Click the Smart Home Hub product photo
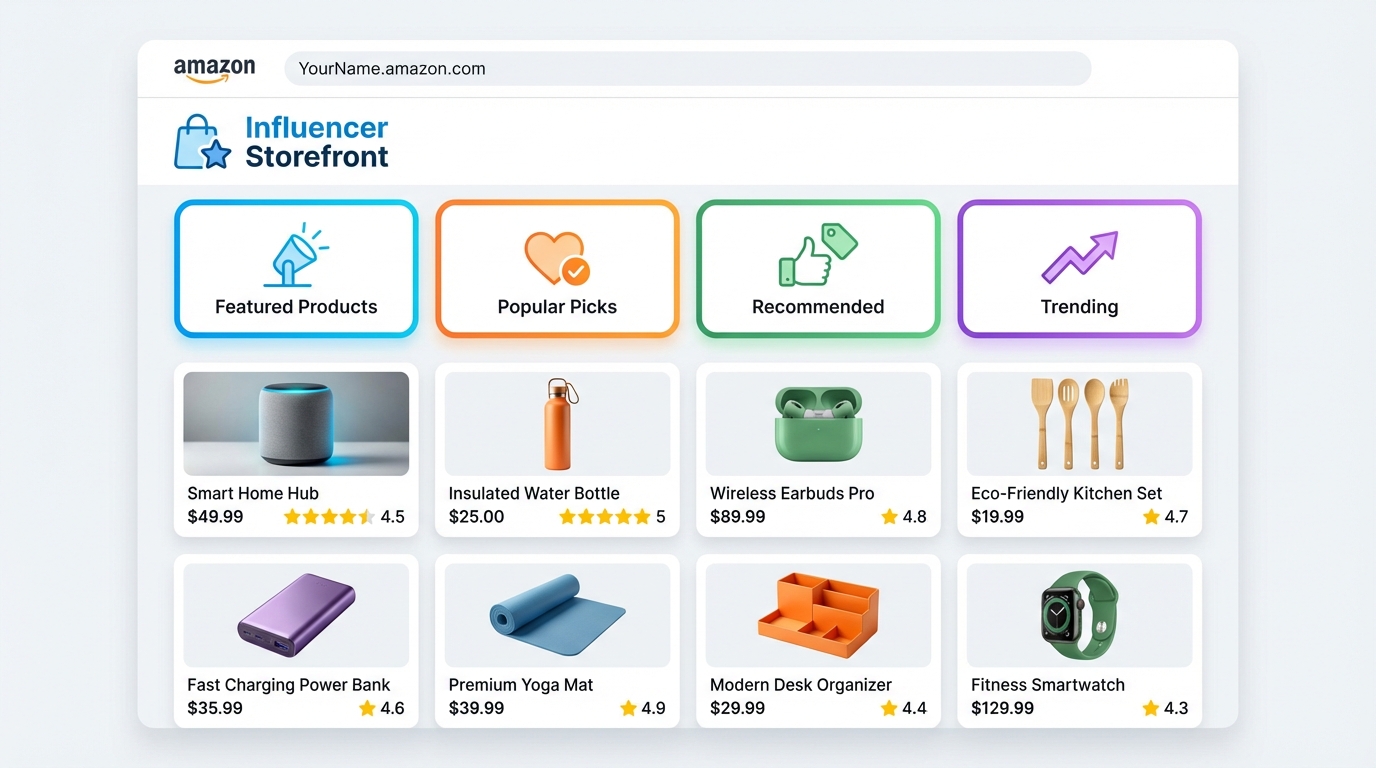The image size is (1376, 768). point(295,423)
